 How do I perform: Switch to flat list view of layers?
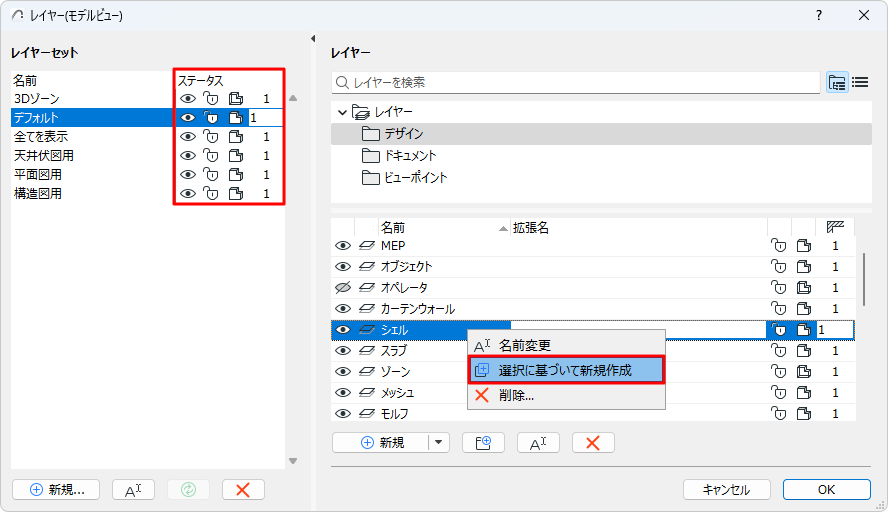(x=860, y=83)
